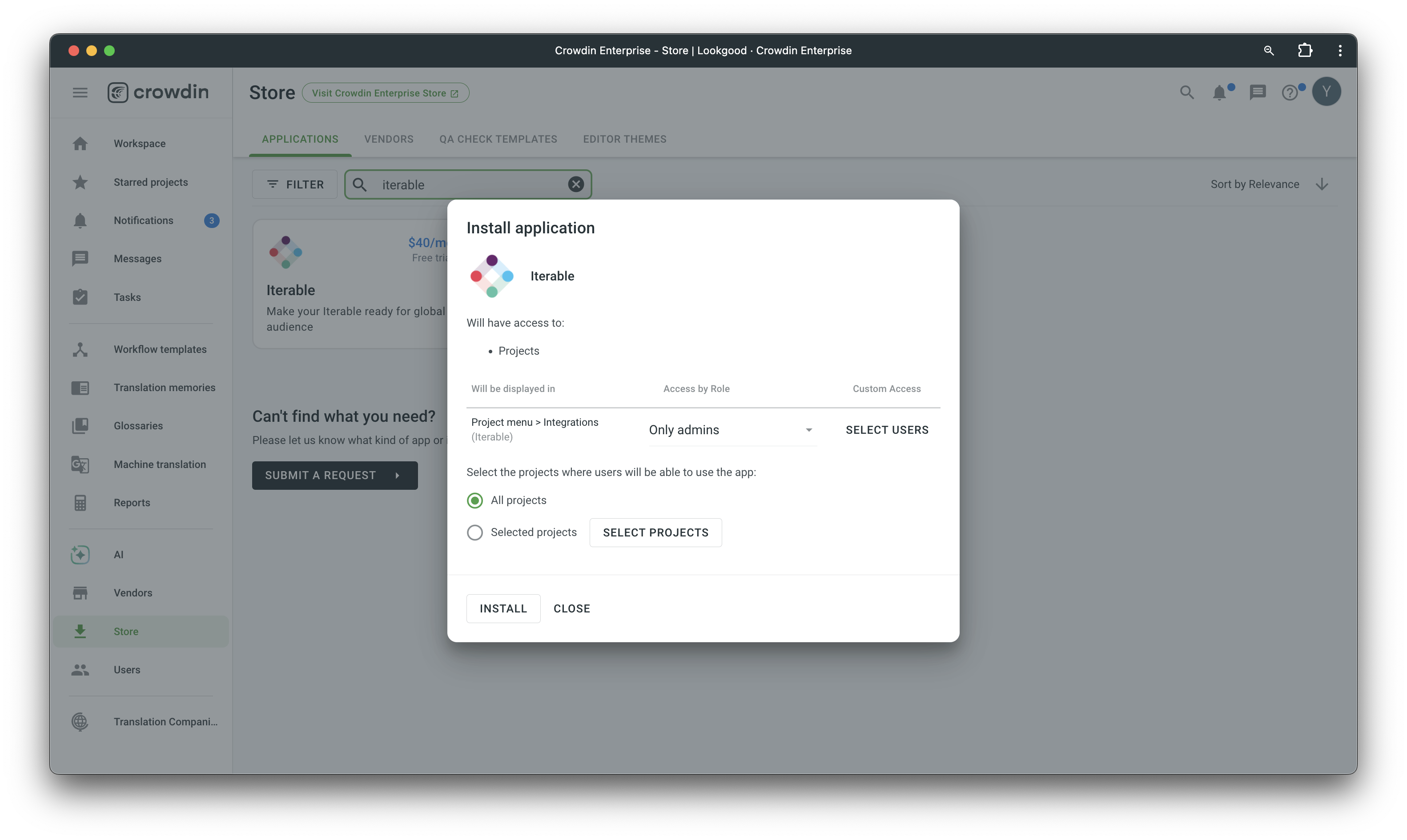1407x840 pixels.
Task: Click the iterable search input field
Action: click(468, 184)
